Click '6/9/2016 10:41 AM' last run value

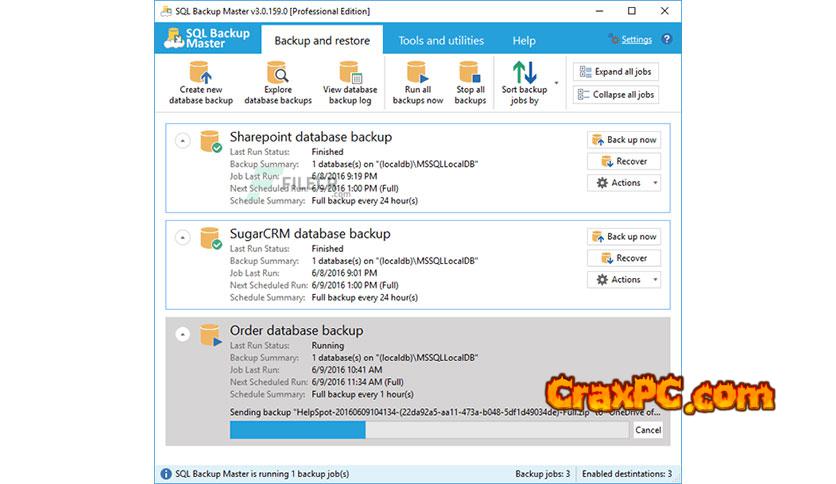pyautogui.click(x=347, y=370)
